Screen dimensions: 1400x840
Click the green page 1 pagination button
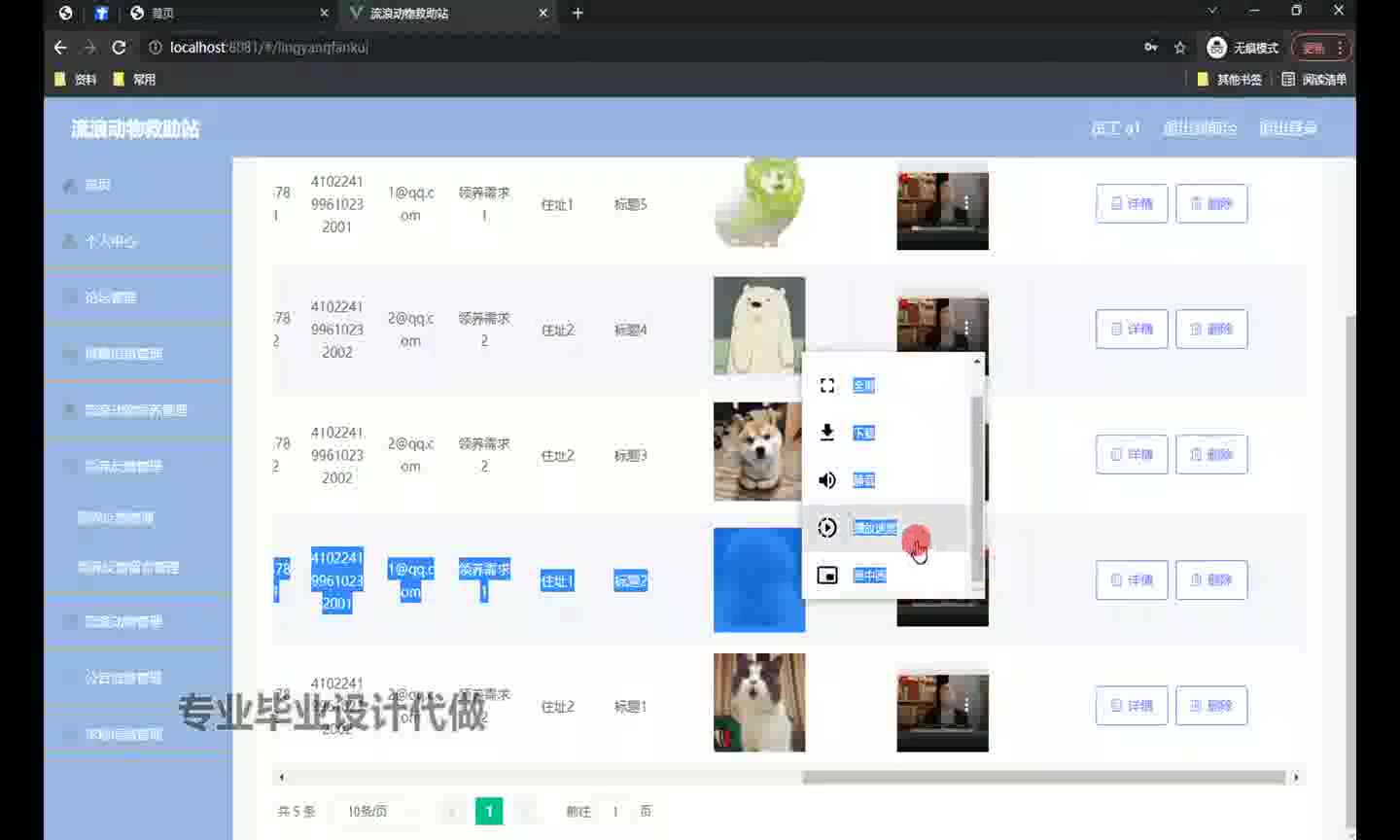coord(489,811)
